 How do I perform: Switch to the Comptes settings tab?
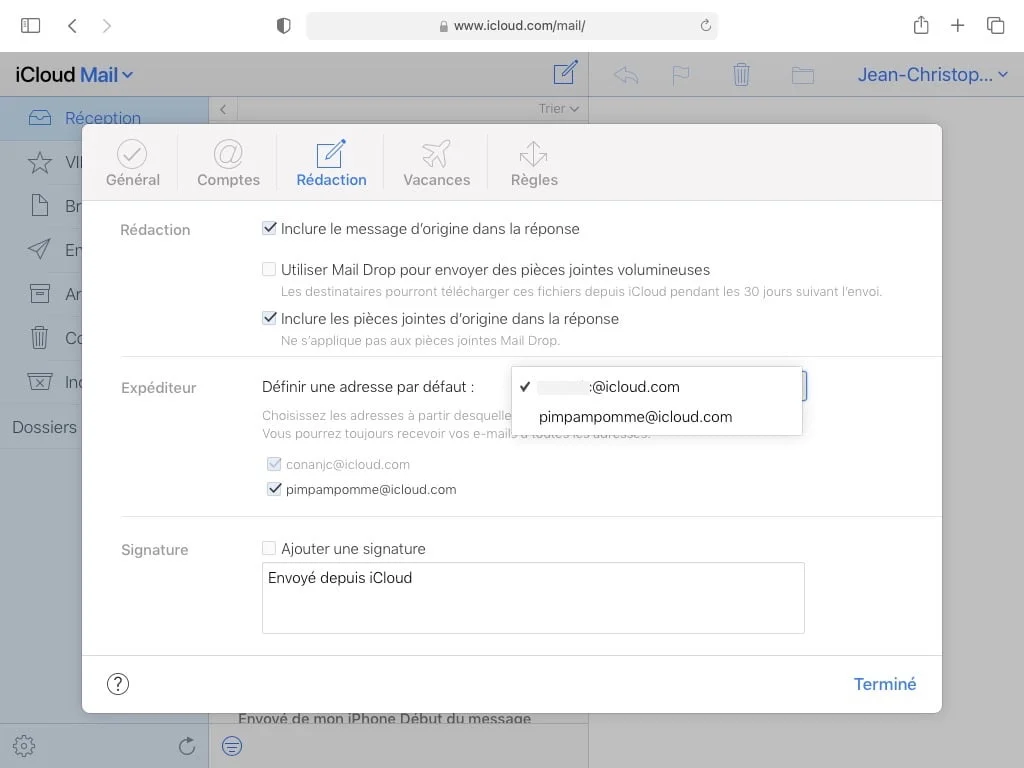tap(228, 162)
